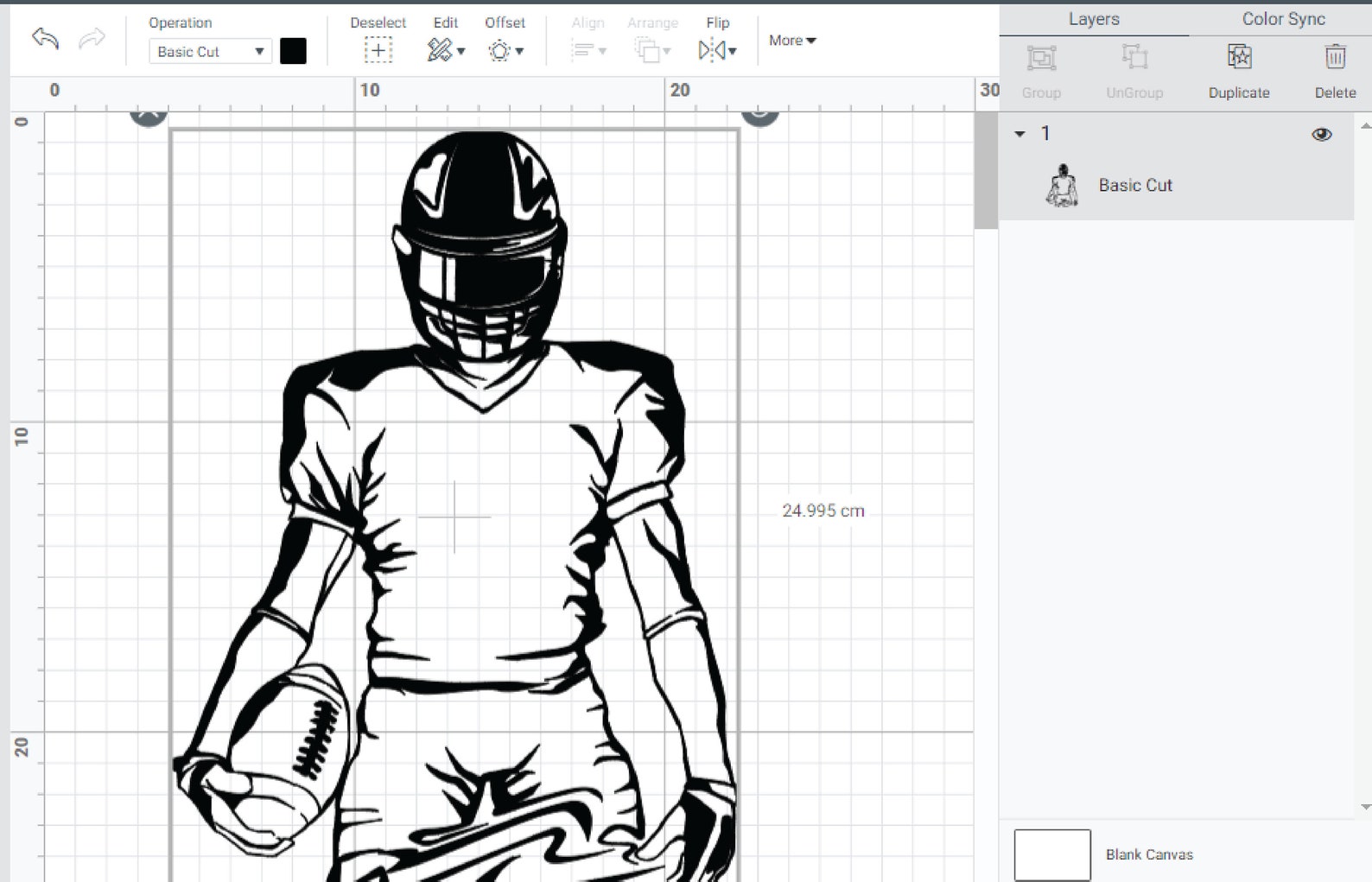Duplicate the selected layer
Viewport: 1372px width, 882px height.
1239,71
